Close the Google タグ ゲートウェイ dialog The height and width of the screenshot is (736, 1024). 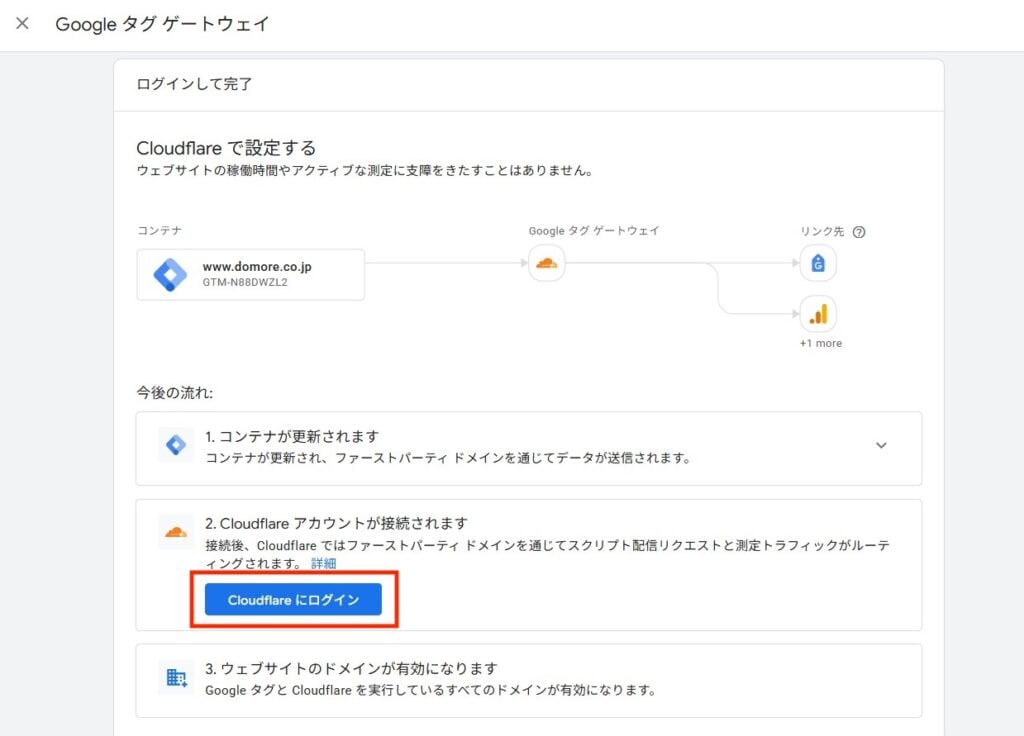point(22,24)
